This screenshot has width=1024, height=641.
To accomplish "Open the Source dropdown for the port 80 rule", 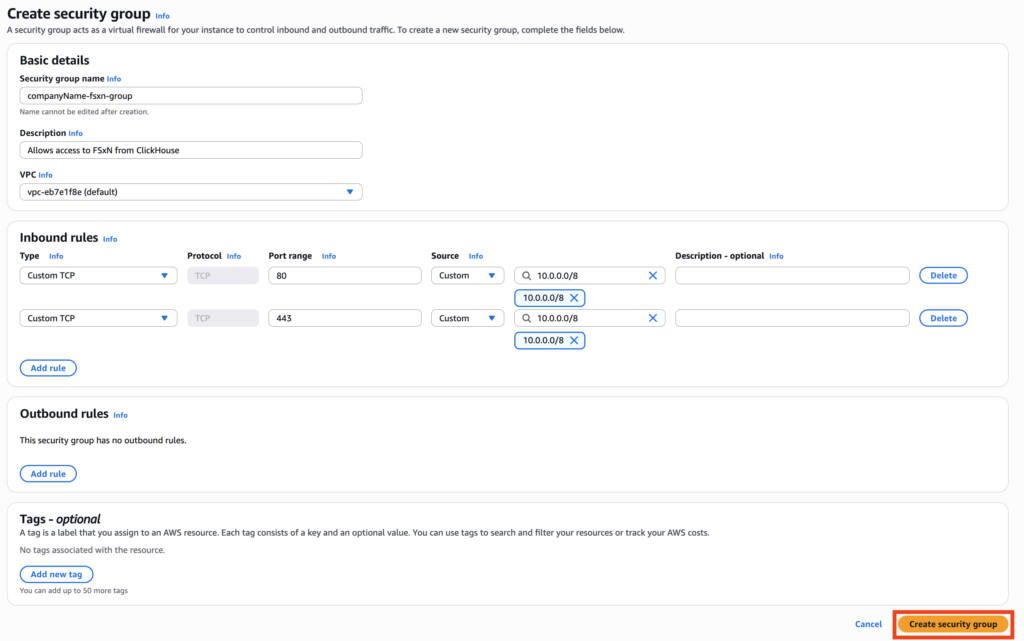I will click(467, 276).
